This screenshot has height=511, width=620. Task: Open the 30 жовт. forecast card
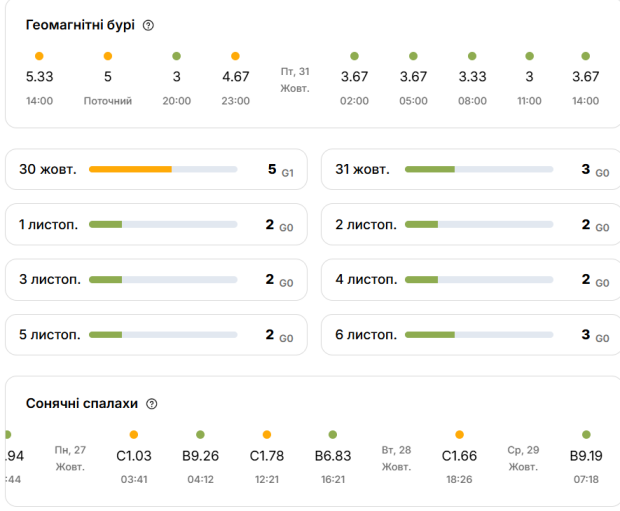point(157,170)
